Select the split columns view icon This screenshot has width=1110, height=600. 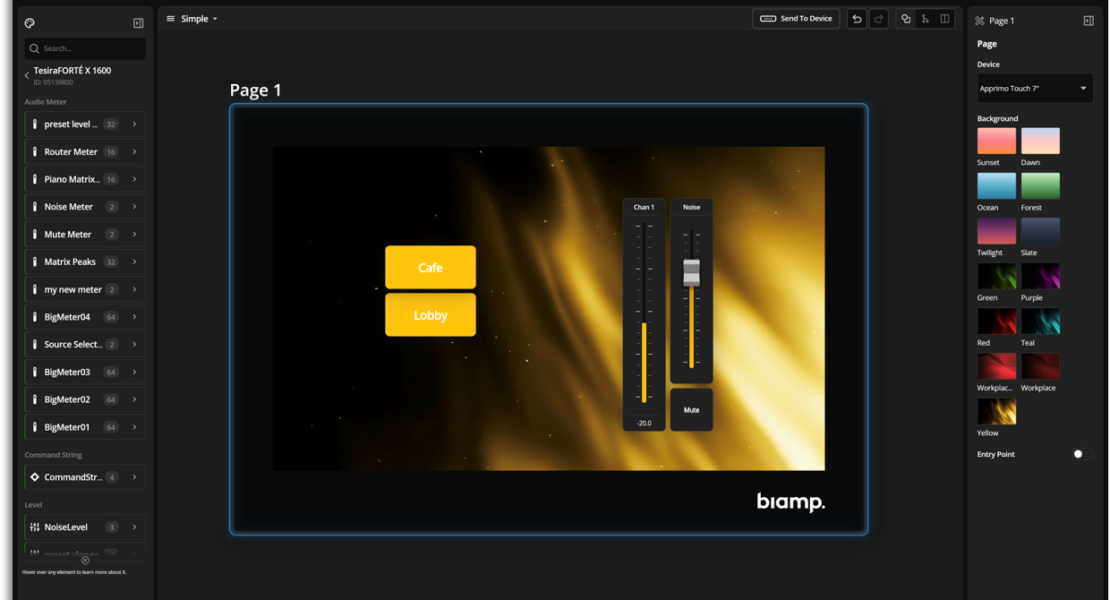coord(945,19)
